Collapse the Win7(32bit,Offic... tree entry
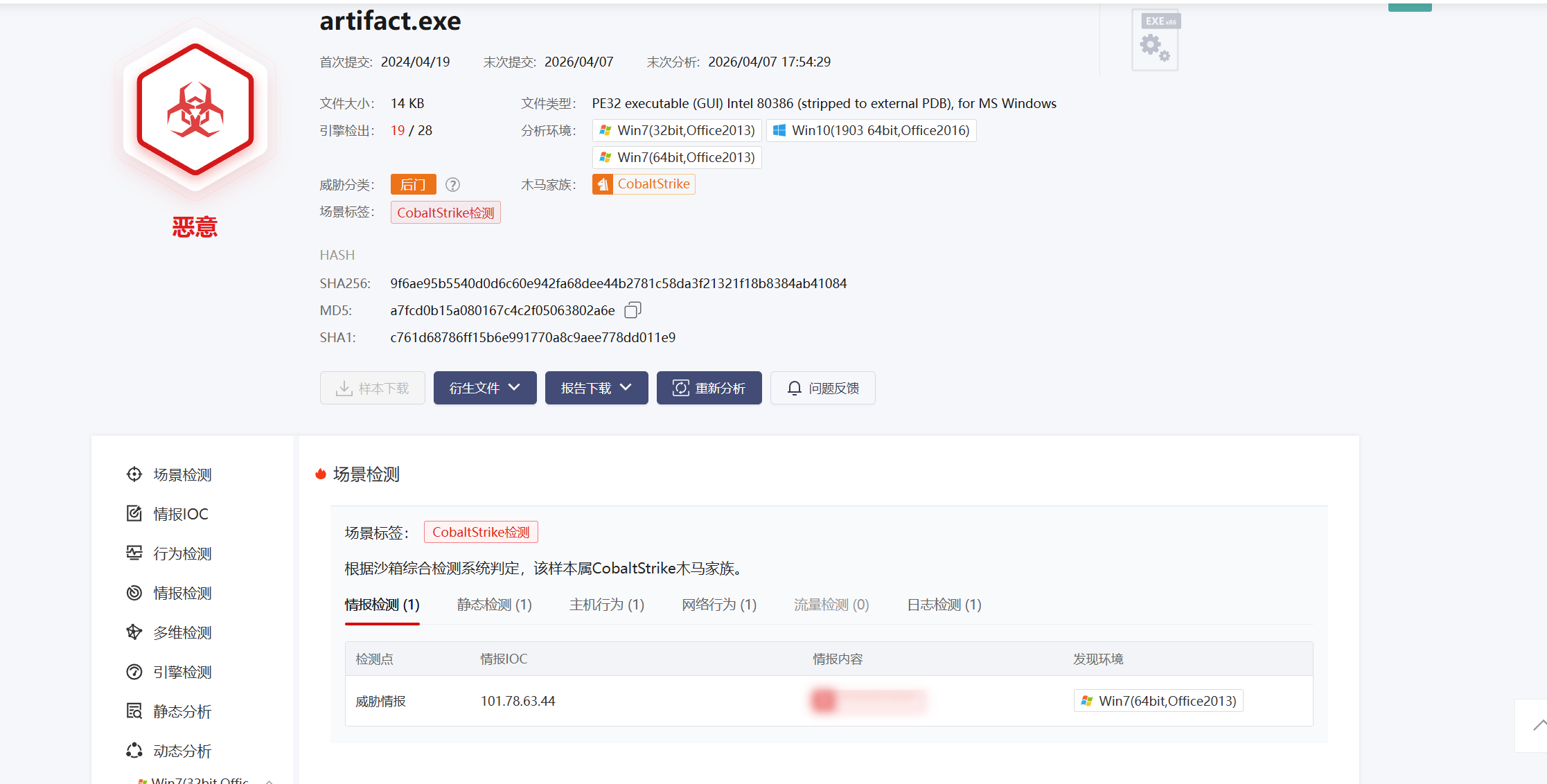The width and height of the screenshot is (1547, 784). pyautogui.click(x=269, y=781)
